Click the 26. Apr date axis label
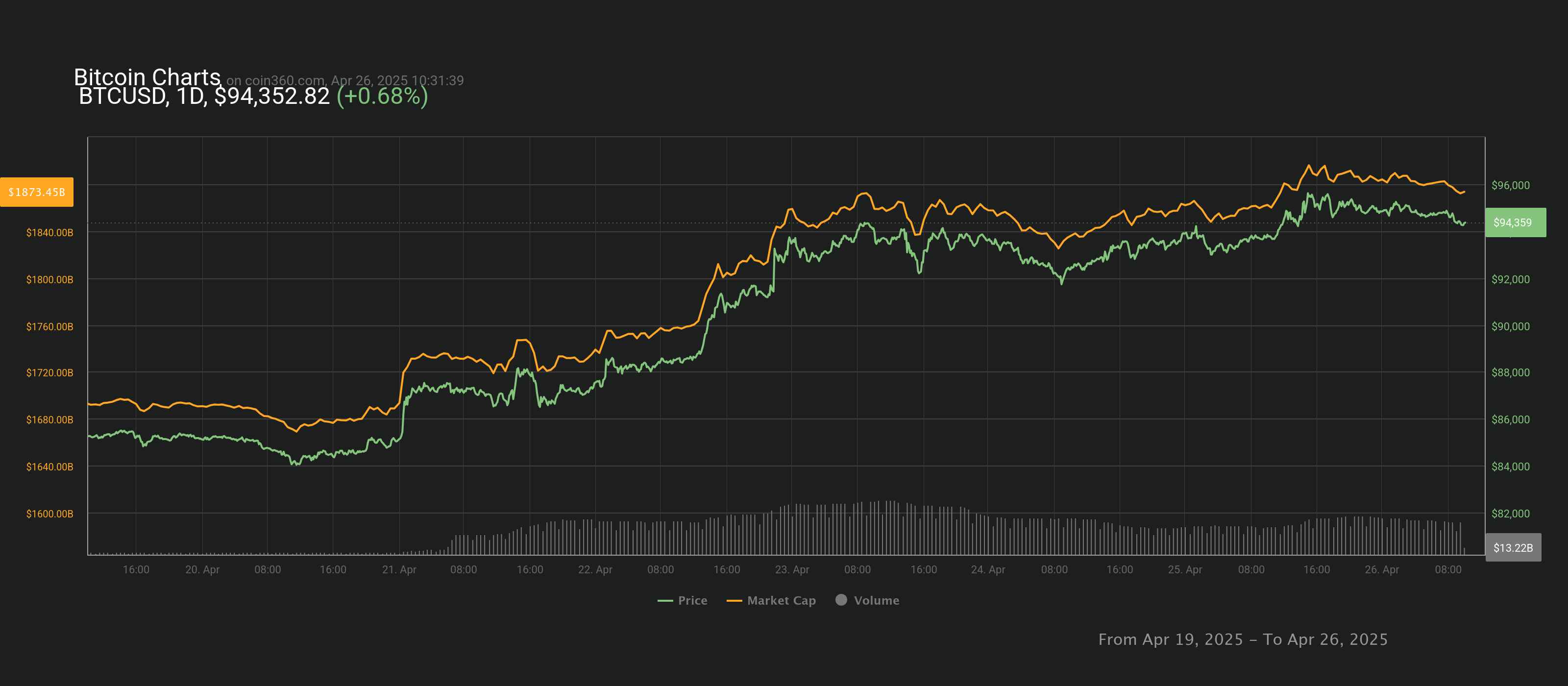Image resolution: width=1568 pixels, height=686 pixels. [x=1381, y=570]
